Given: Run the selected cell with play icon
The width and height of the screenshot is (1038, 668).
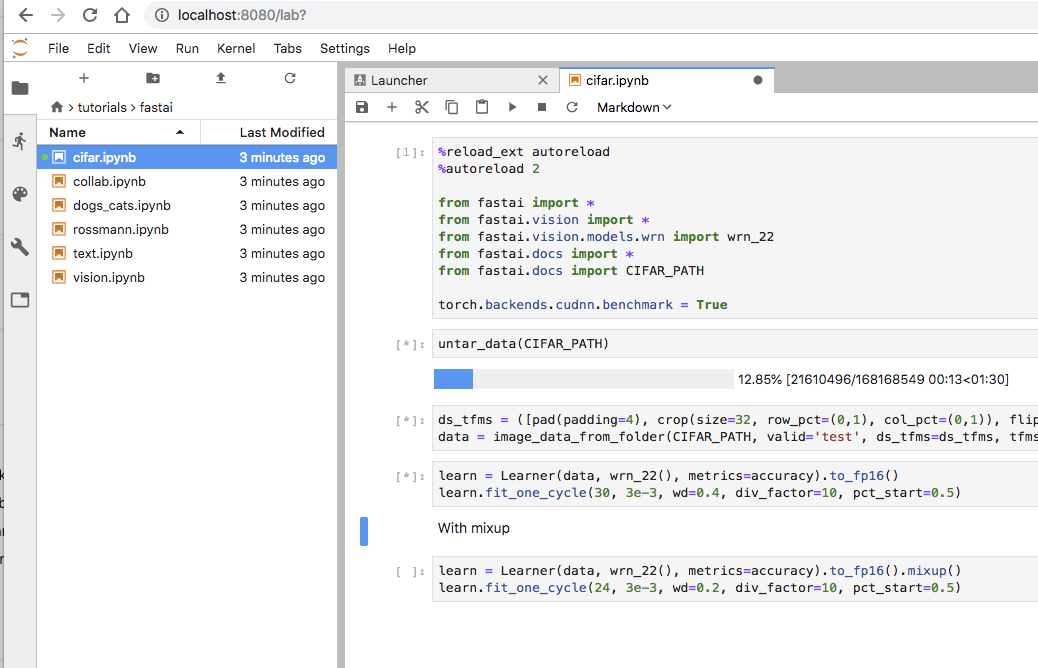Looking at the screenshot, I should [x=512, y=107].
